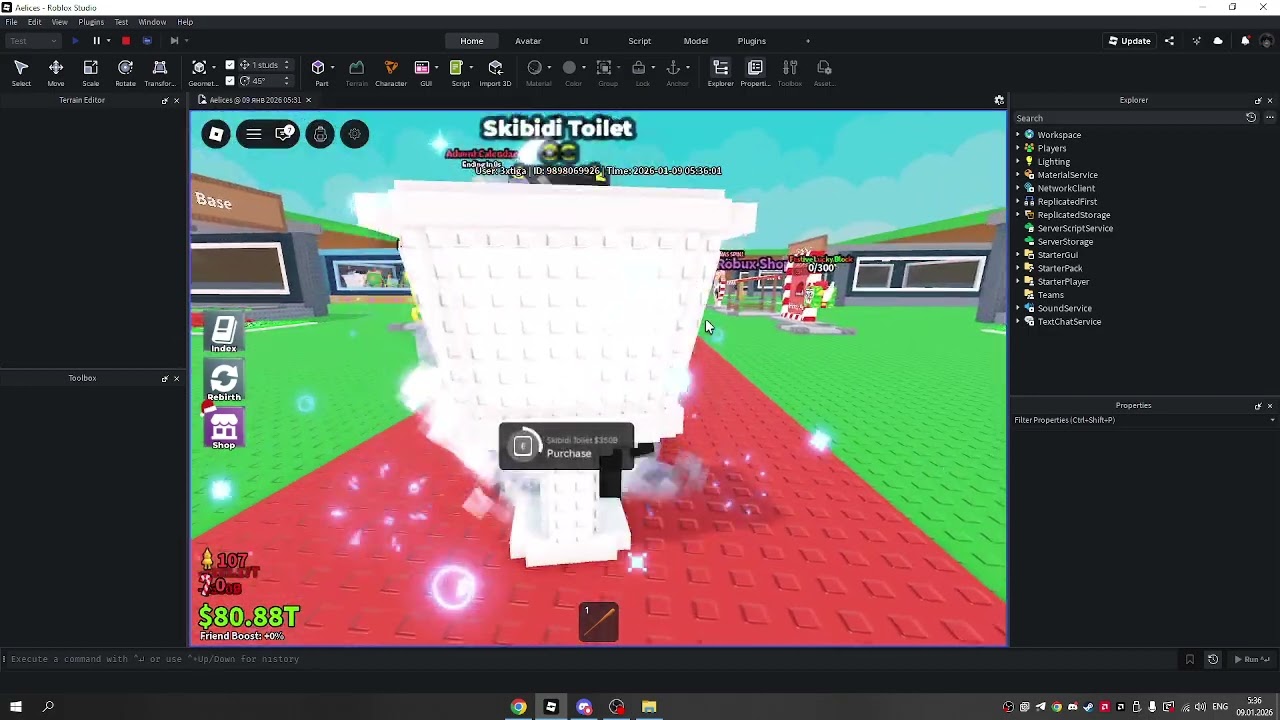The height and width of the screenshot is (720, 1280).
Task: Open Explorer more options ellipsis
Action: (x=1270, y=118)
